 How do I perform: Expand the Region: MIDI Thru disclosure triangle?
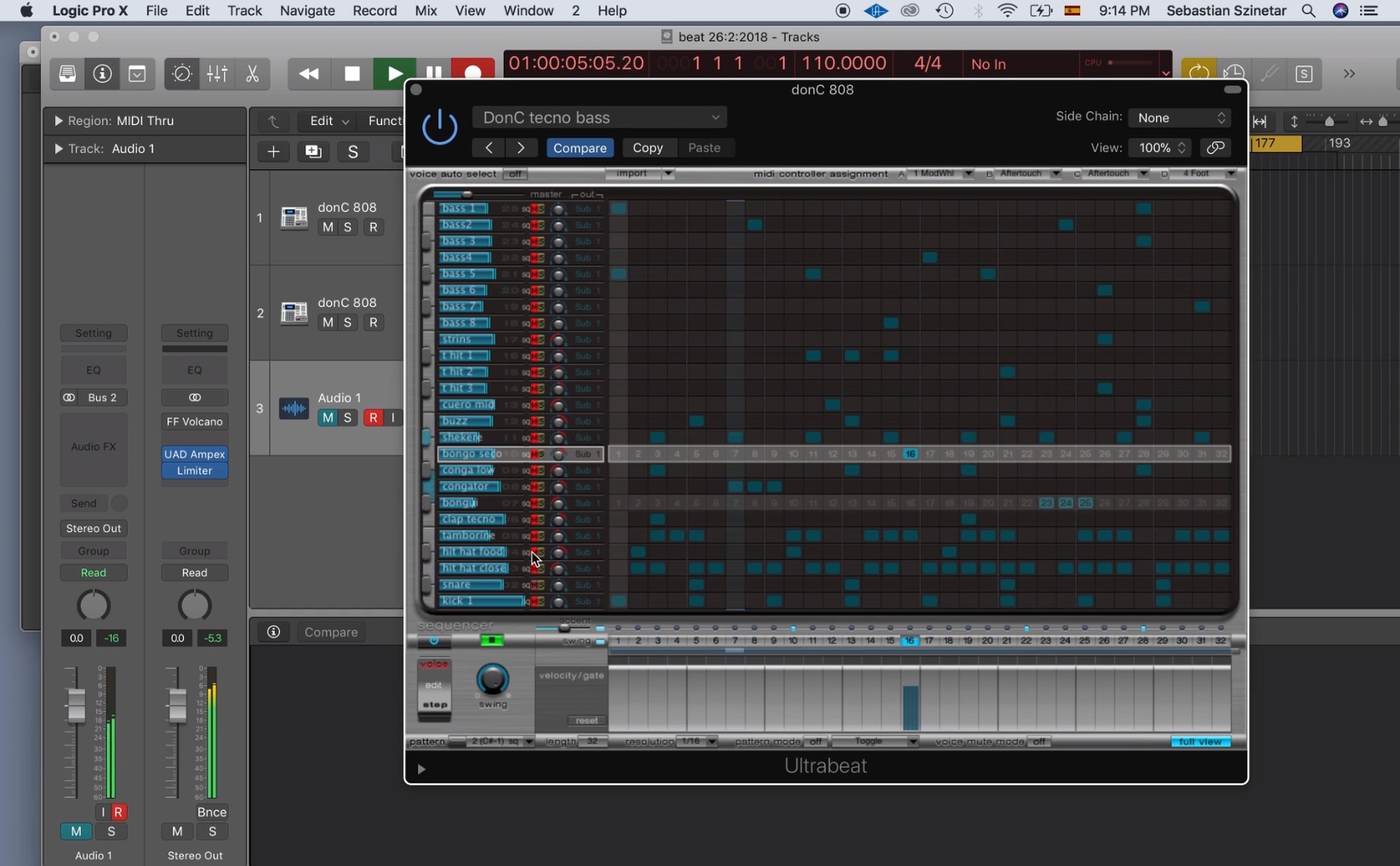click(x=58, y=121)
